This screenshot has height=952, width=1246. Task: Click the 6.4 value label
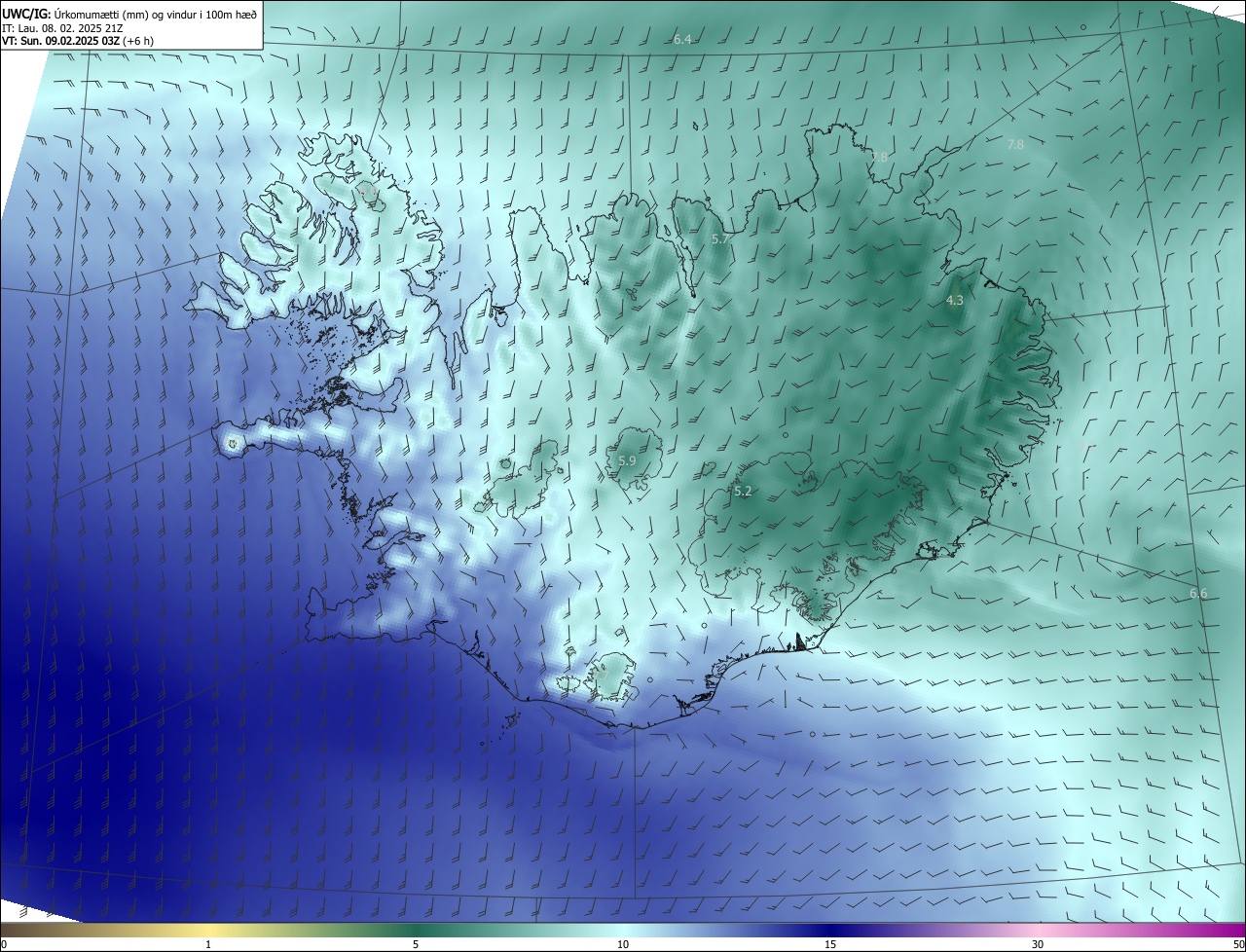682,39
